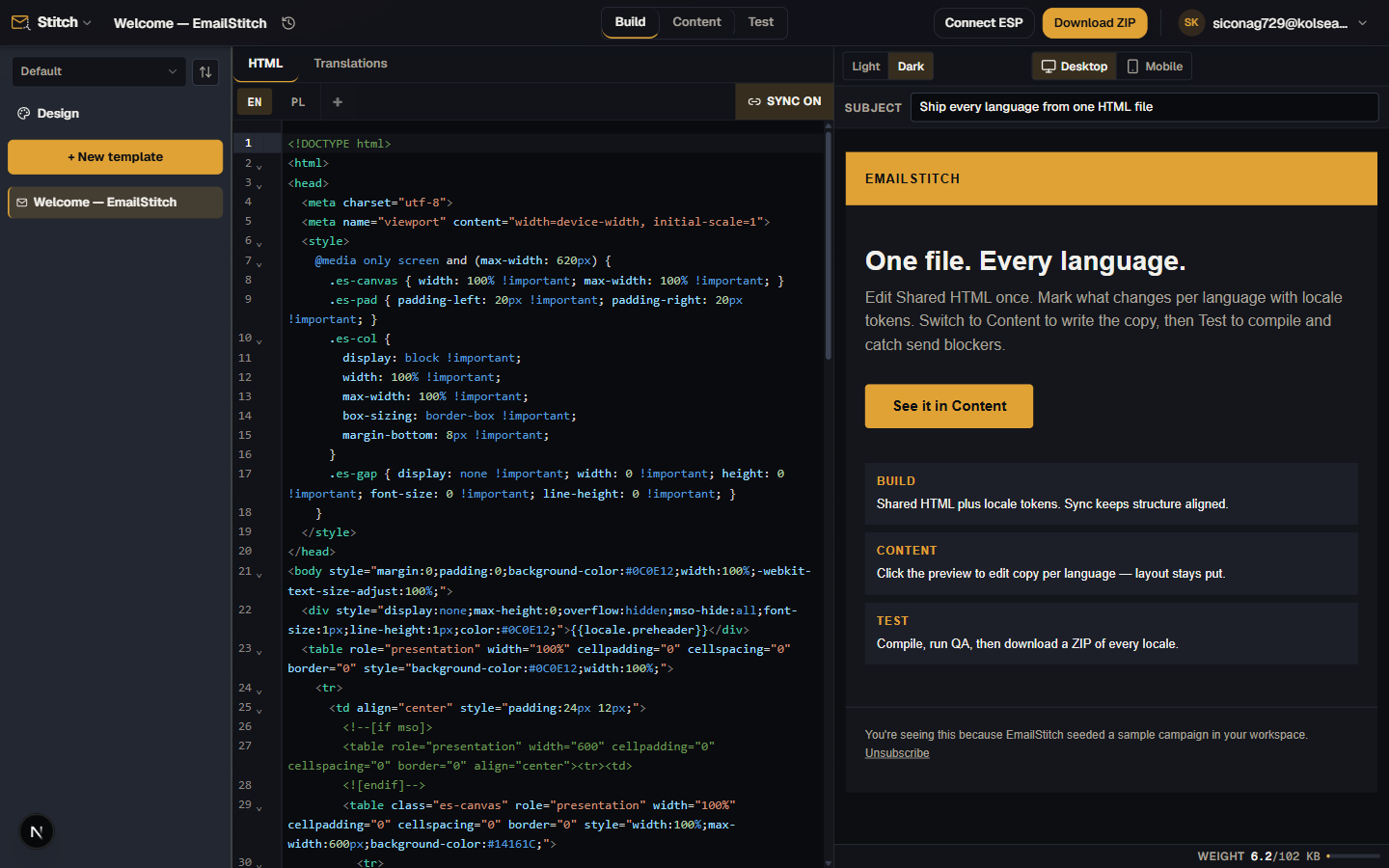
Task: Click the BUILD card in preview
Action: [1111, 494]
